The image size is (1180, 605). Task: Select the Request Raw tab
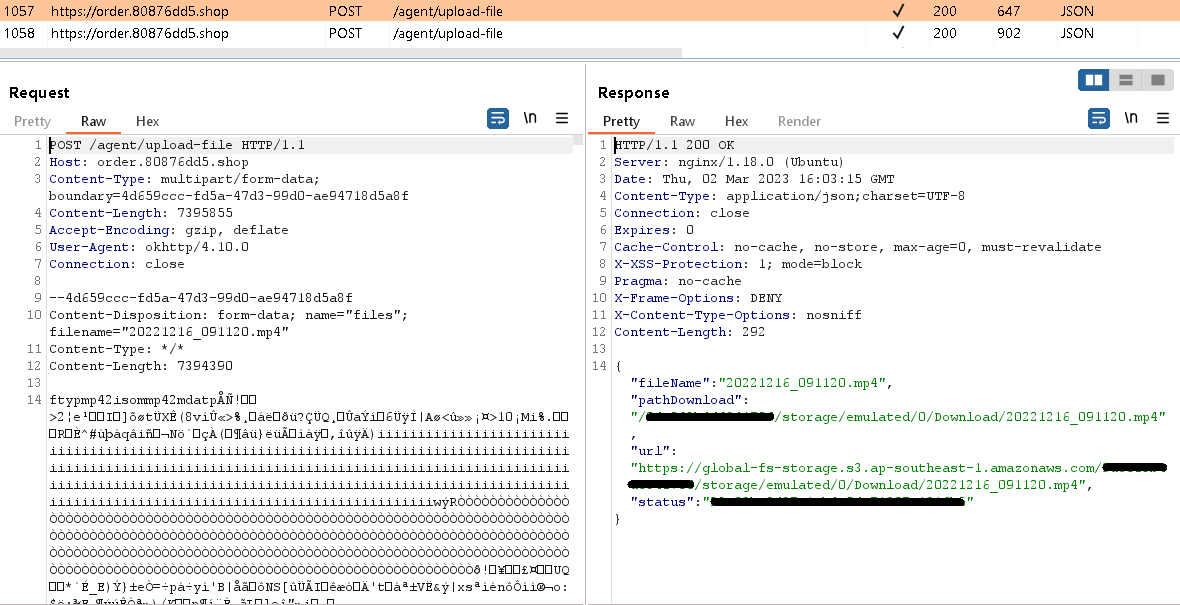93,121
